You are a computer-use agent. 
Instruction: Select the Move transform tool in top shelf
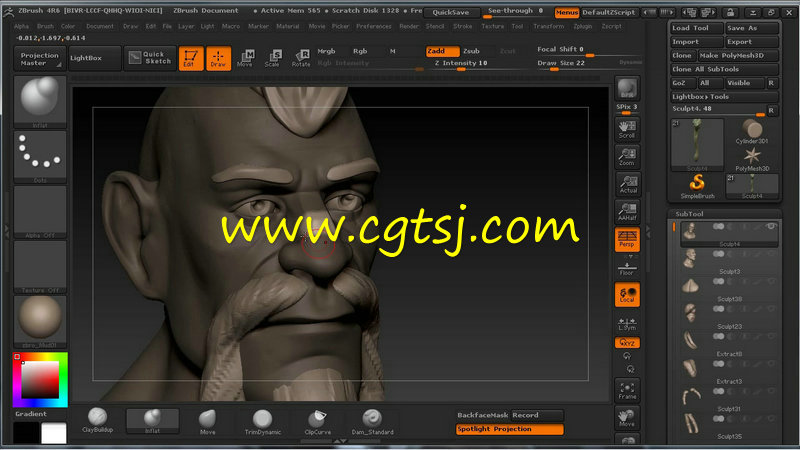(245, 58)
